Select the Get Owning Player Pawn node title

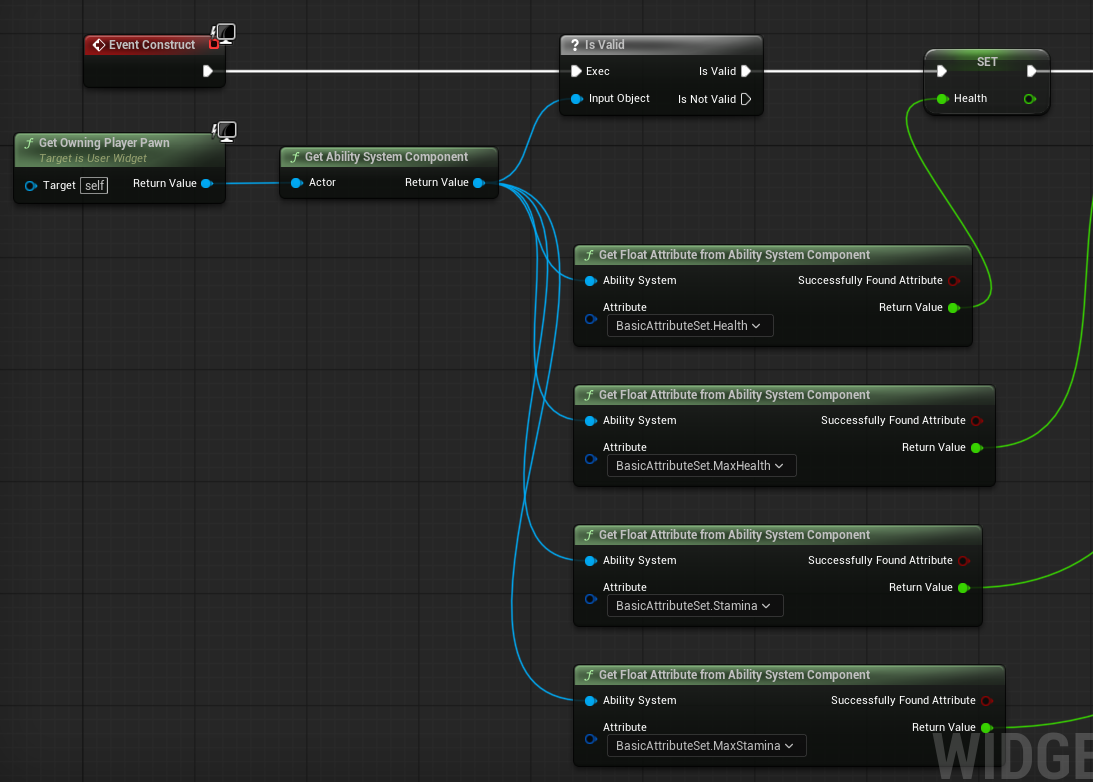pos(104,143)
